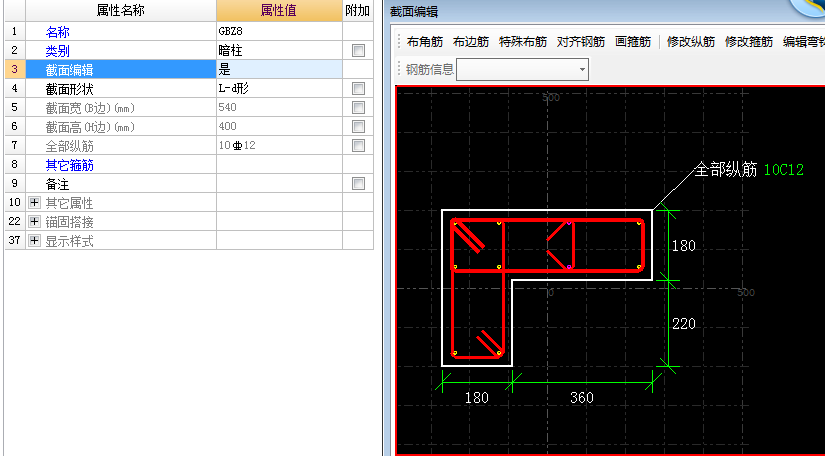Pick the 画箍筋 tool

click(633, 42)
